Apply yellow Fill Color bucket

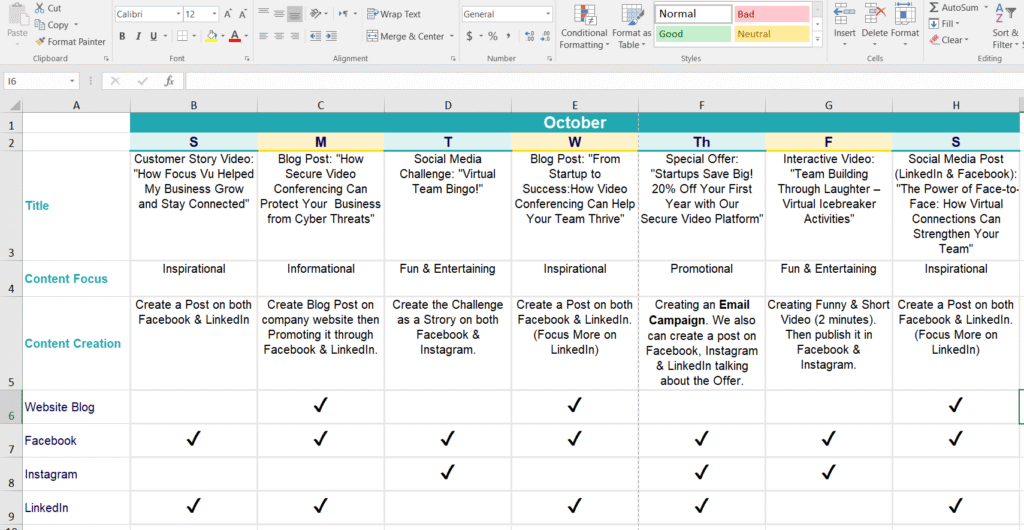click(212, 37)
